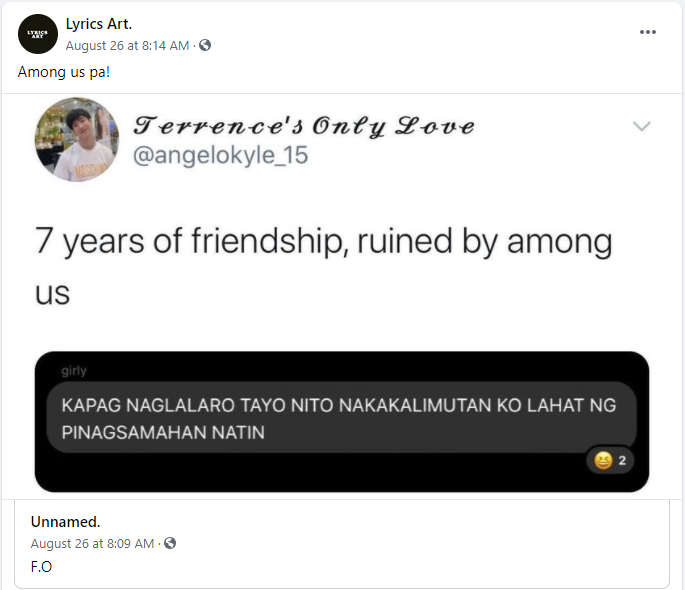The image size is (685, 590).
Task: Open the KAPAG NAGLALARO chat message bubble
Action: [341, 417]
